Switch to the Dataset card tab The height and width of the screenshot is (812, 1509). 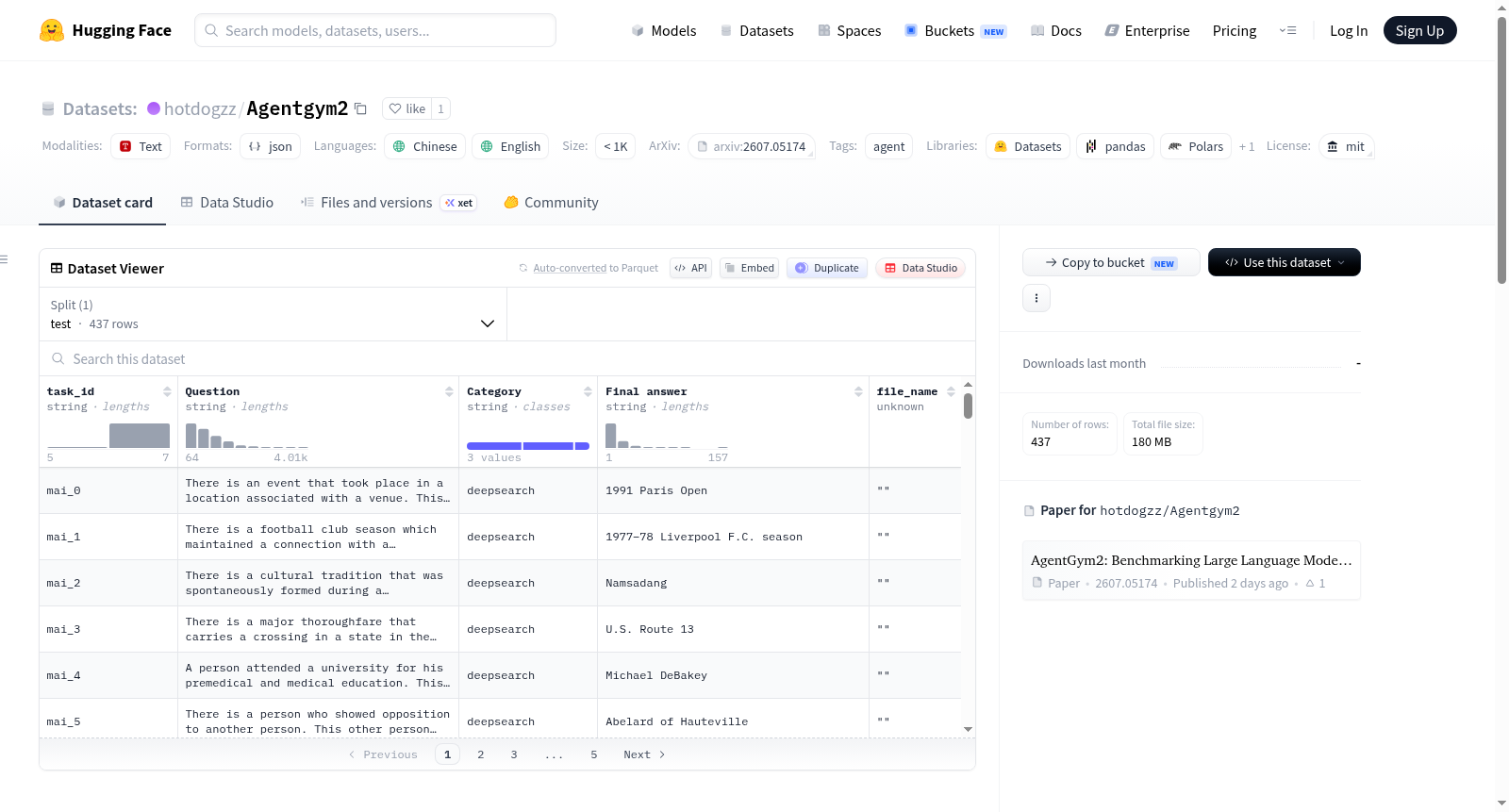103,203
